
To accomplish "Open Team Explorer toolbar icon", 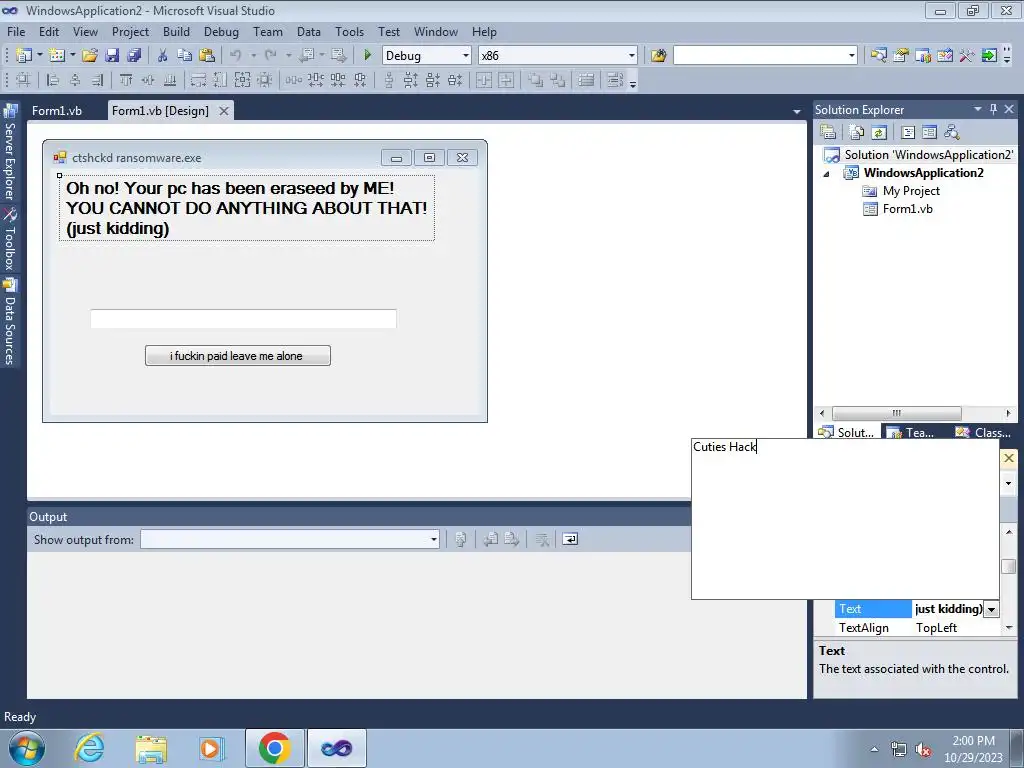I will click(923, 56).
